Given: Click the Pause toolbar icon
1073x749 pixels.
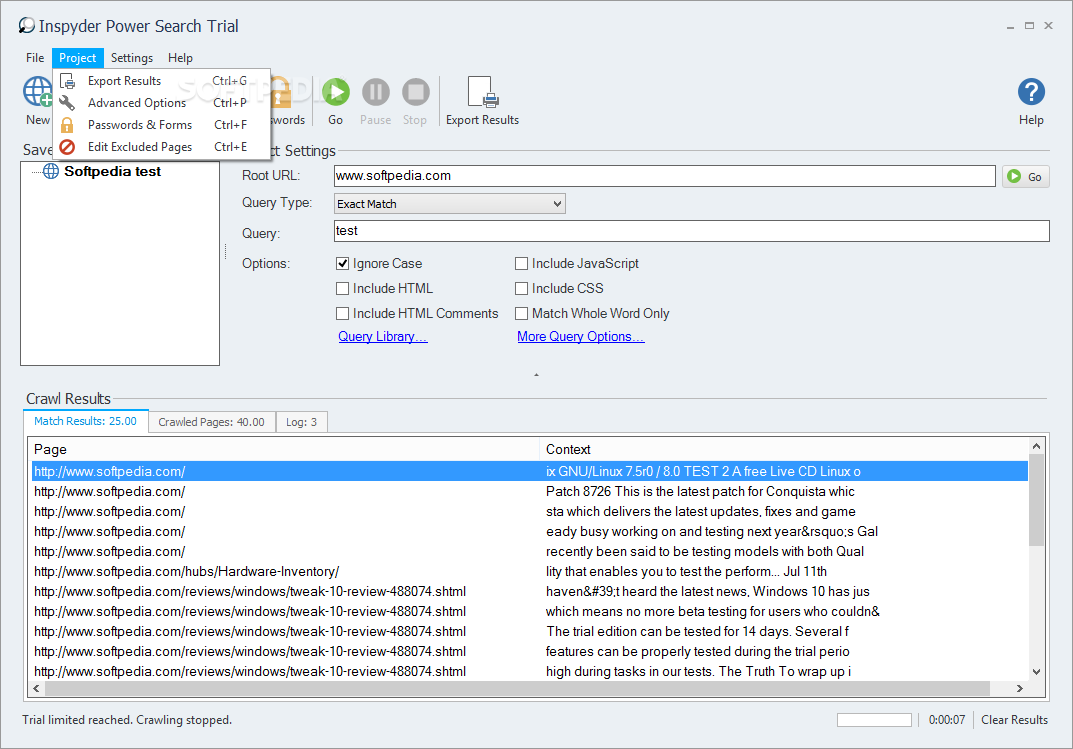Looking at the screenshot, I should tap(376, 92).
